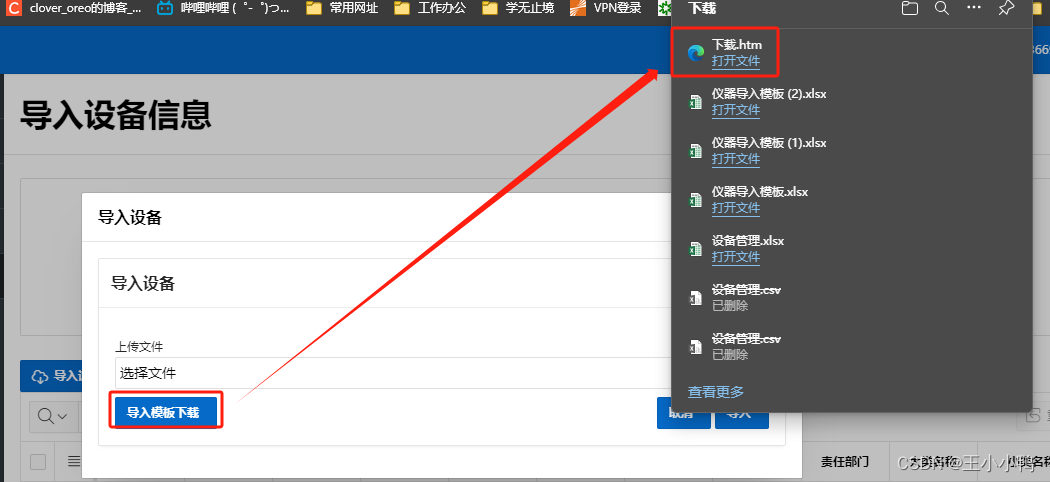Click the 上传文件 field label
This screenshot has width=1050, height=482.
pyautogui.click(x=139, y=346)
